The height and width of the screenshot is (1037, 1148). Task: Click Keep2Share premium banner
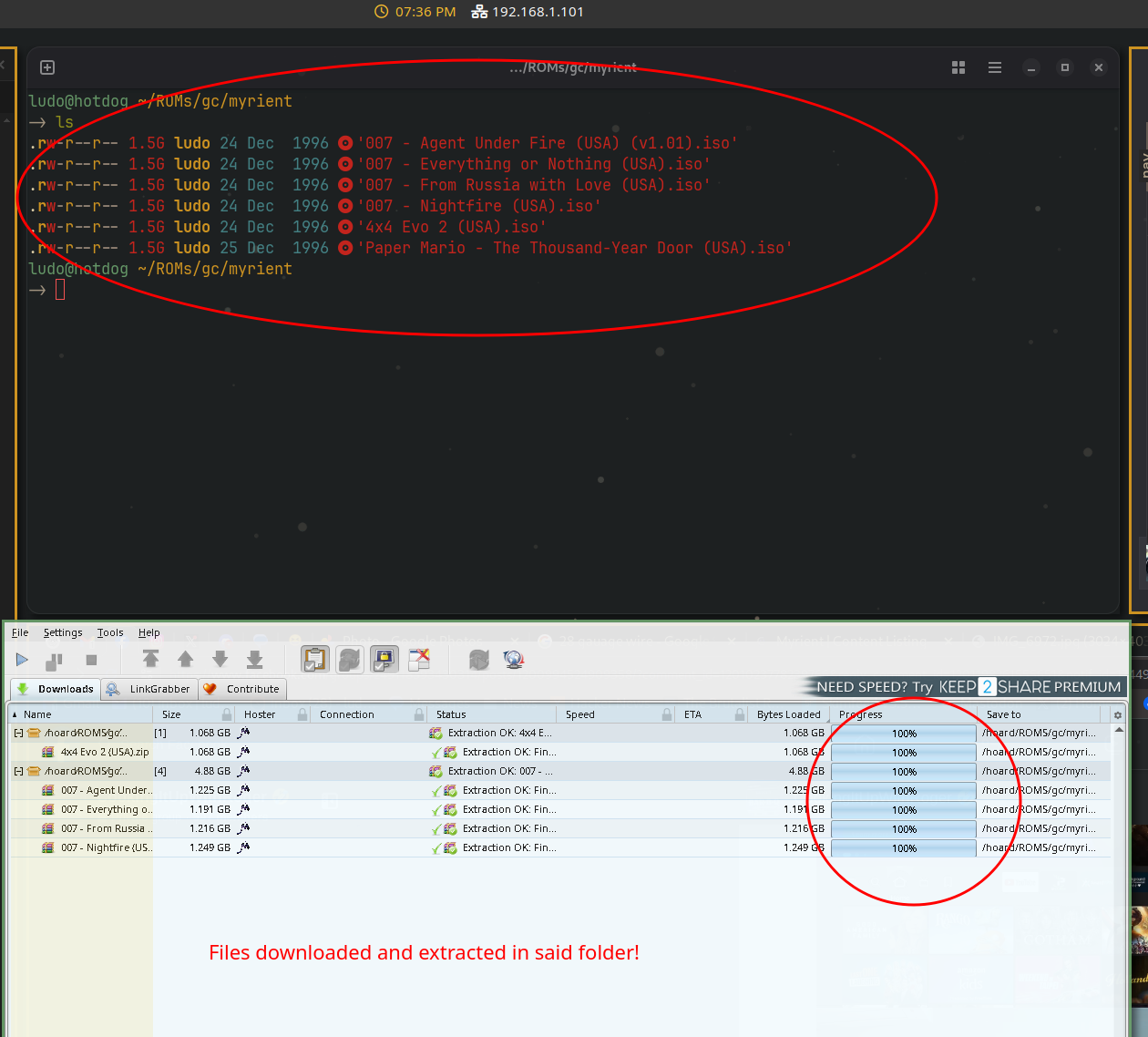point(964,687)
